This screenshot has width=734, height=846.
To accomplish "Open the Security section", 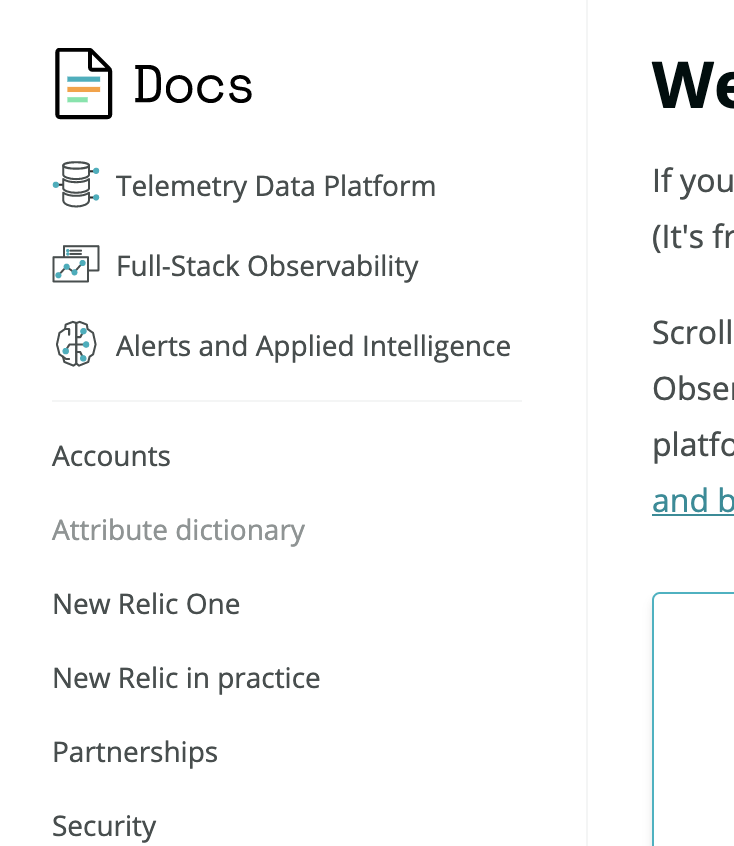I will [103, 826].
